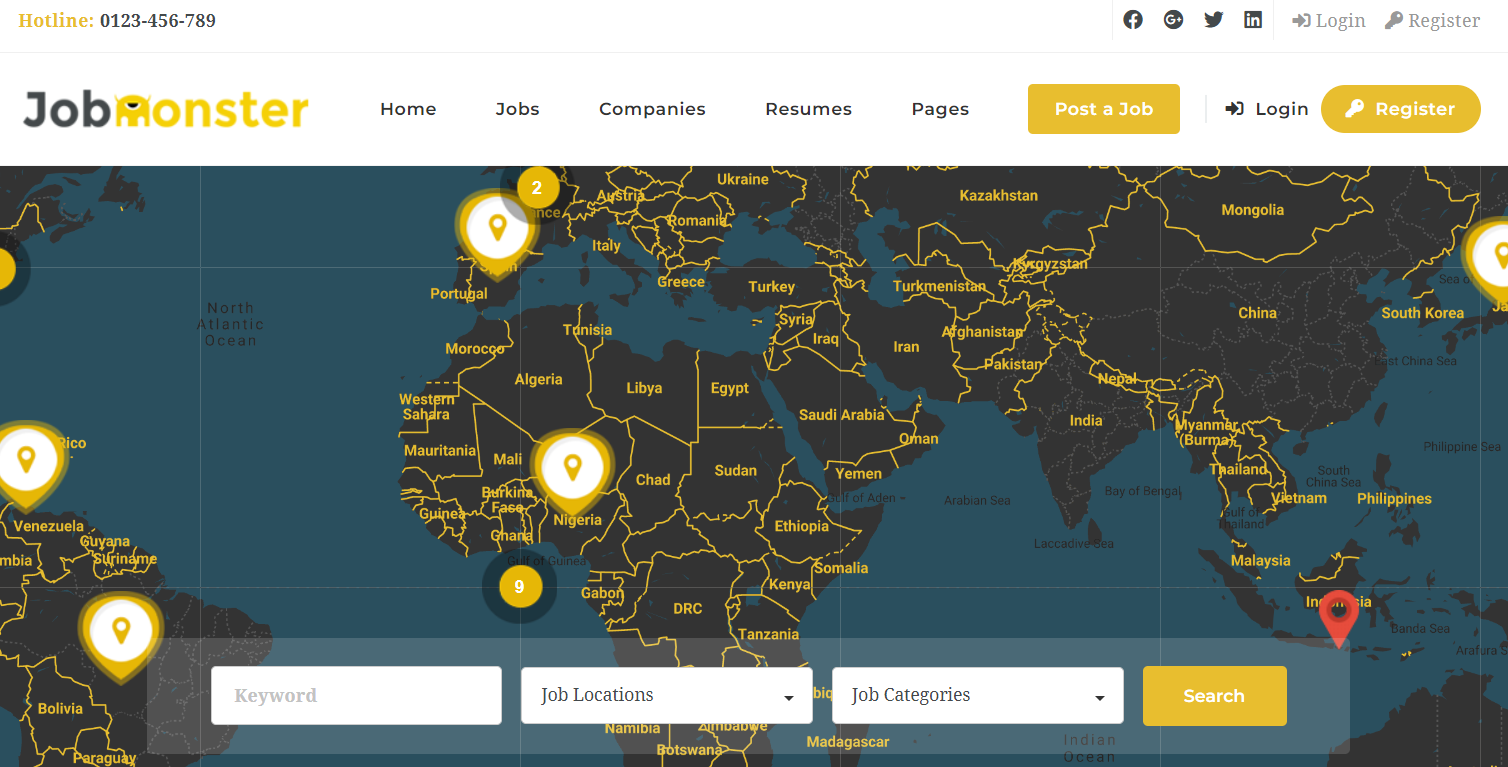Open the Companies menu item
Viewport: 1508px width, 767px height.
[x=652, y=109]
